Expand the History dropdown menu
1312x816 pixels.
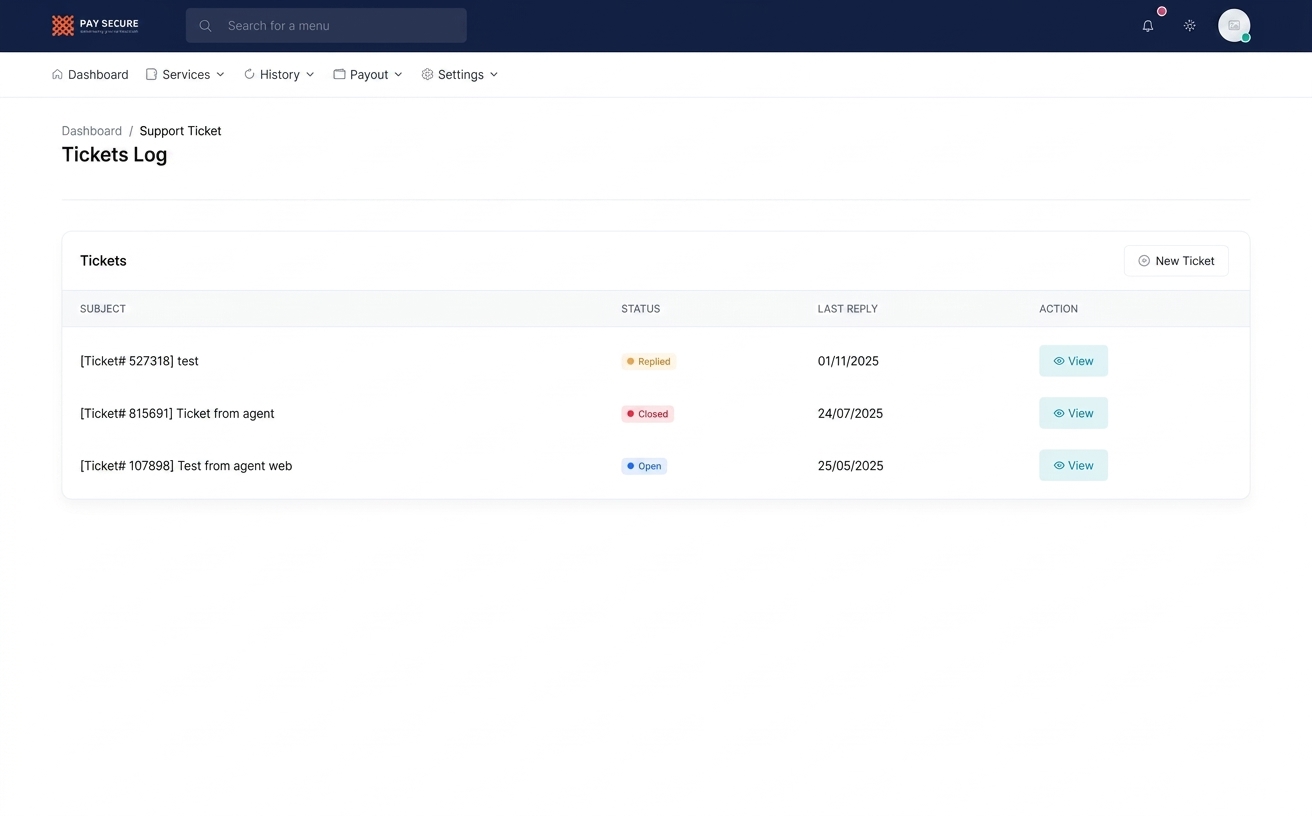[x=279, y=75]
